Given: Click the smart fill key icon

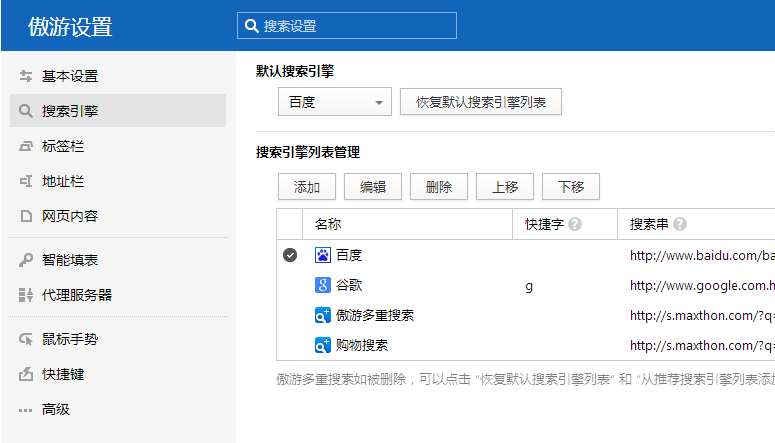Looking at the screenshot, I should point(26,260).
